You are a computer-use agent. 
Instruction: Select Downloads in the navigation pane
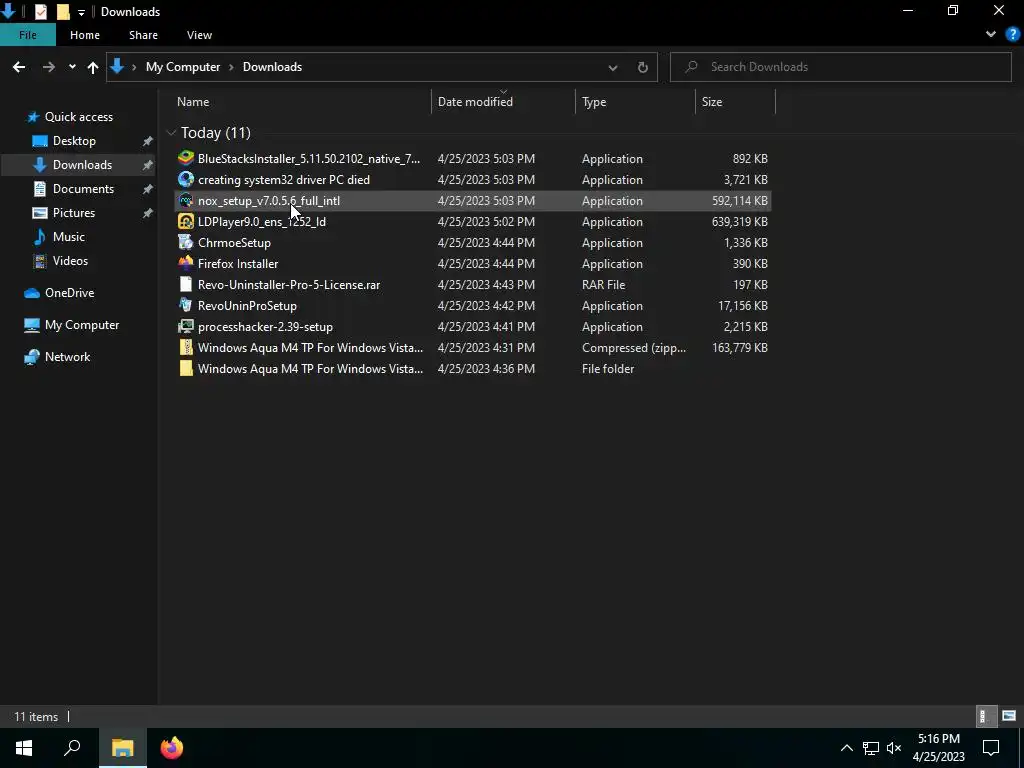tap(82, 165)
